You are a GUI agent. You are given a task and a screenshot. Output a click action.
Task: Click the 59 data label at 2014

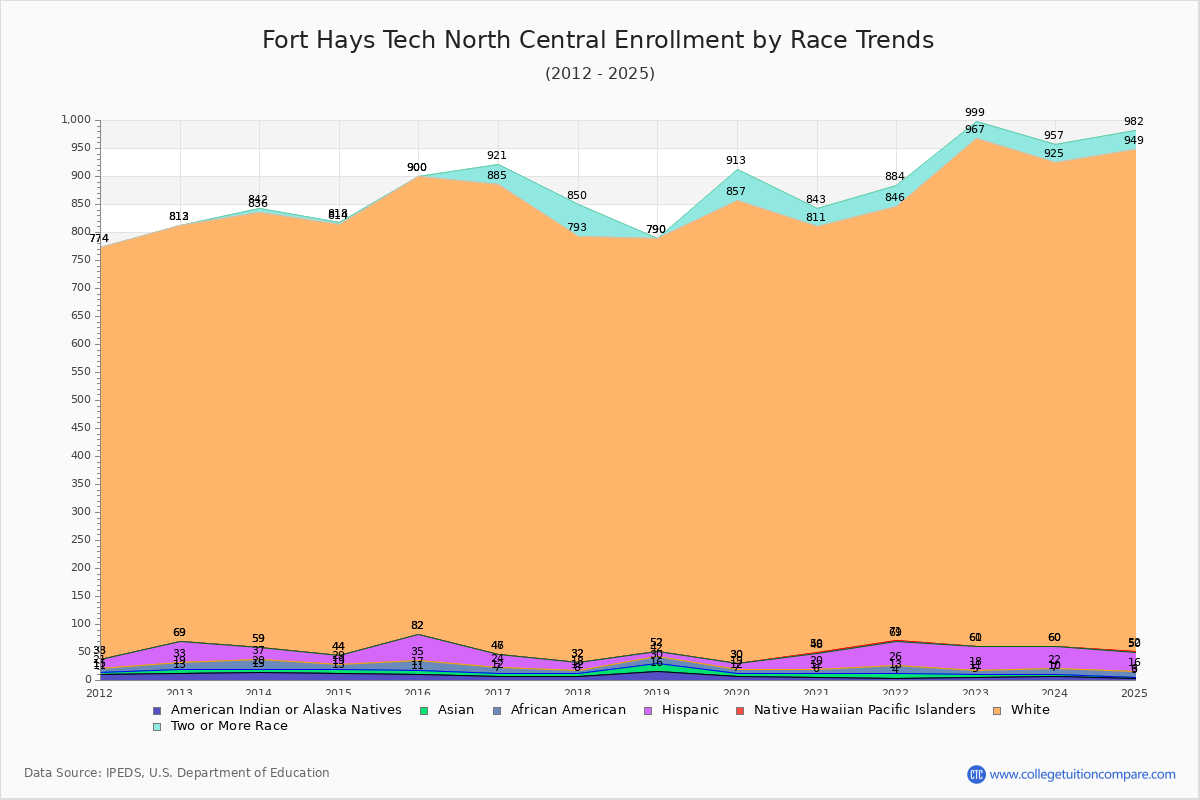tap(258, 638)
